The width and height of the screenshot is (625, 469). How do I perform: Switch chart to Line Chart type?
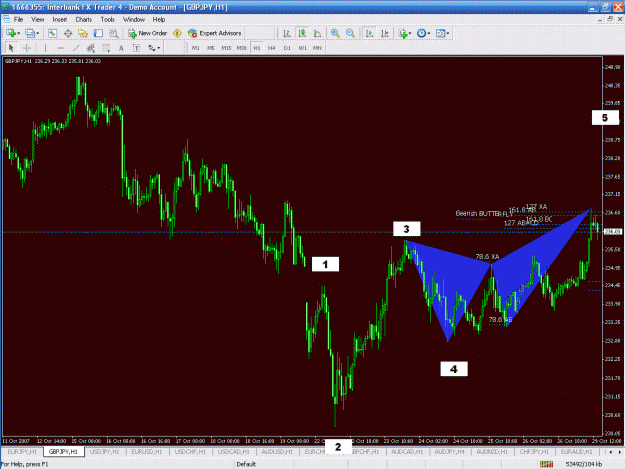317,33
